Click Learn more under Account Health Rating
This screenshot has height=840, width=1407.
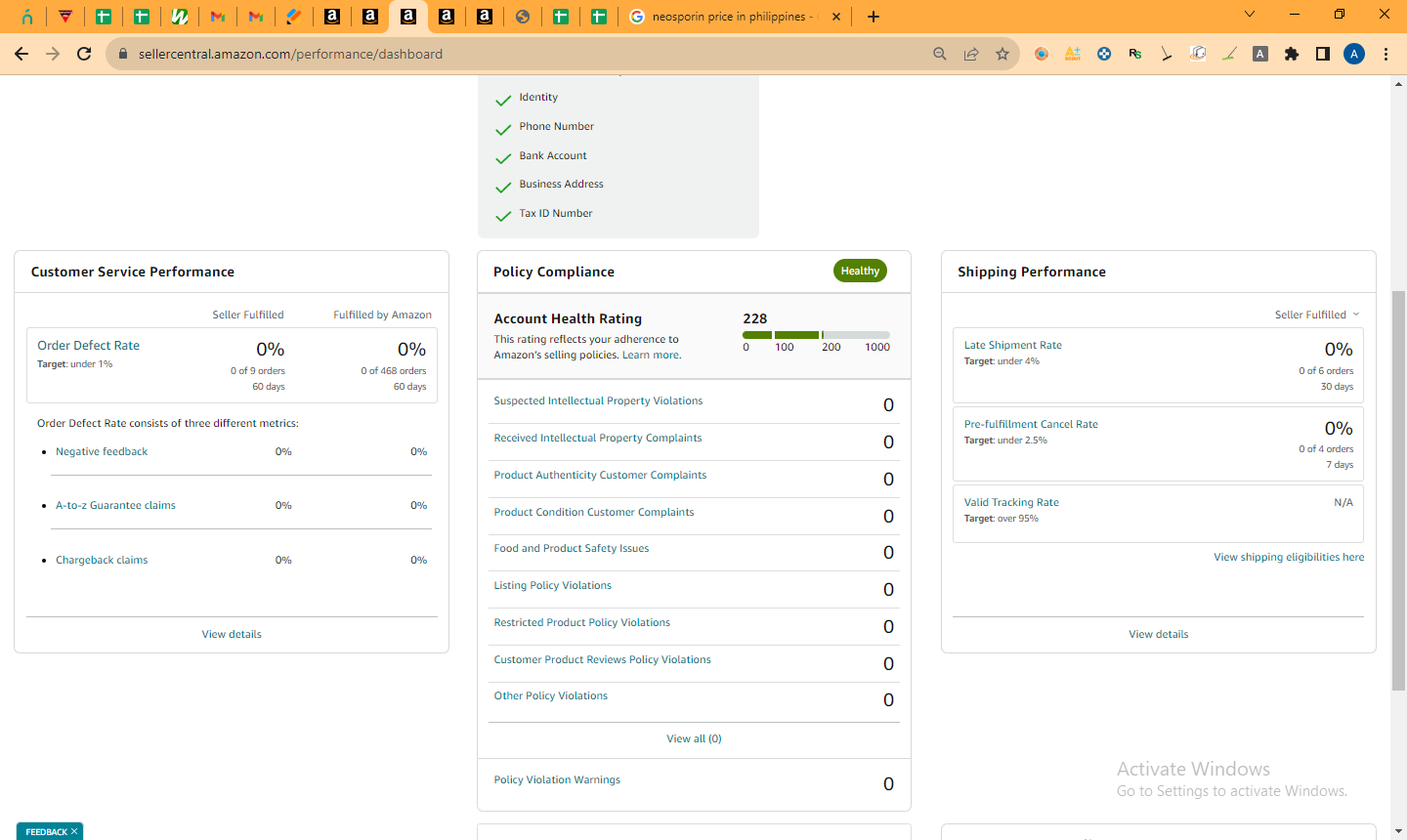(x=651, y=356)
